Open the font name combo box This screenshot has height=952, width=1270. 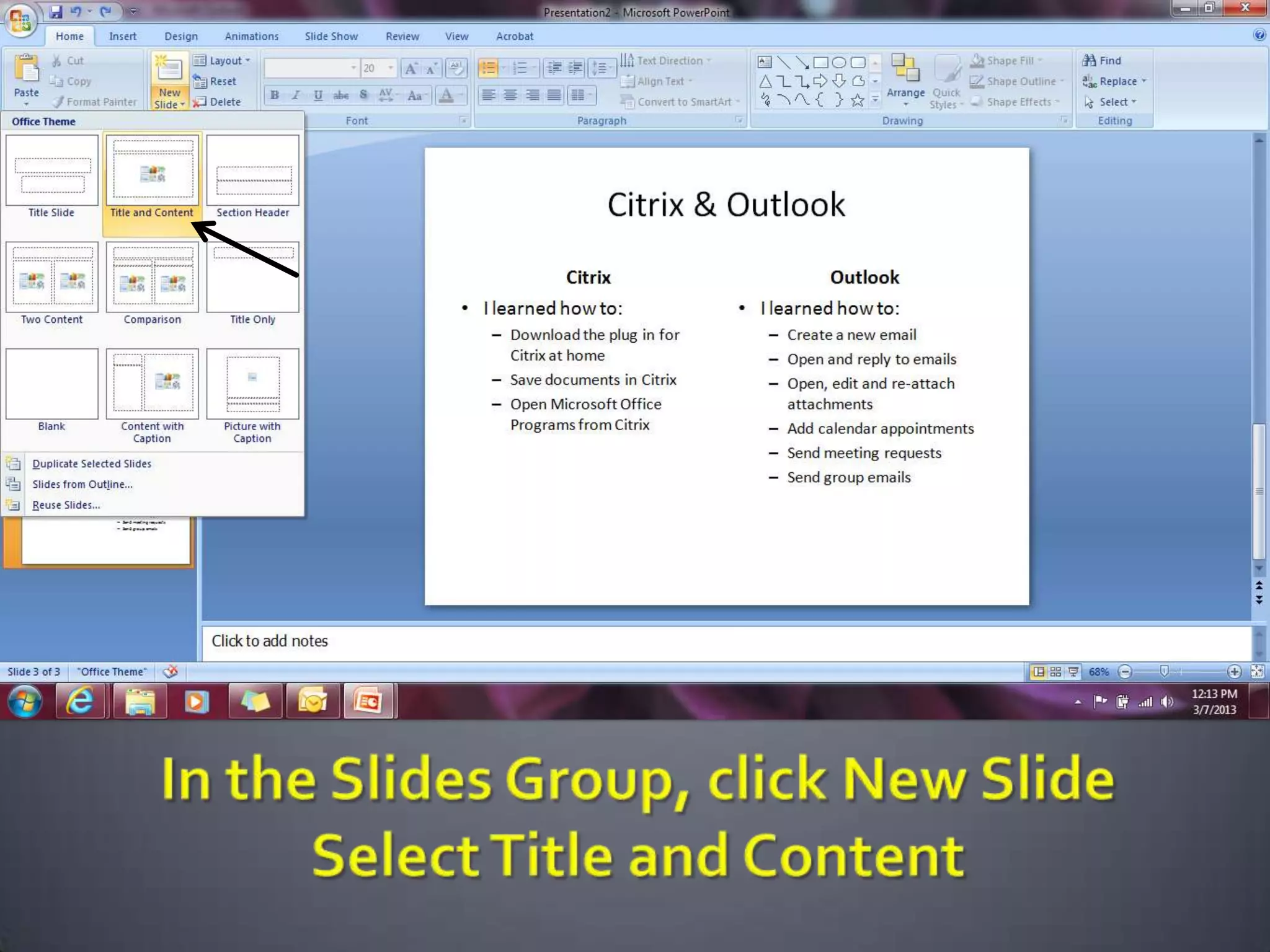pyautogui.click(x=311, y=68)
